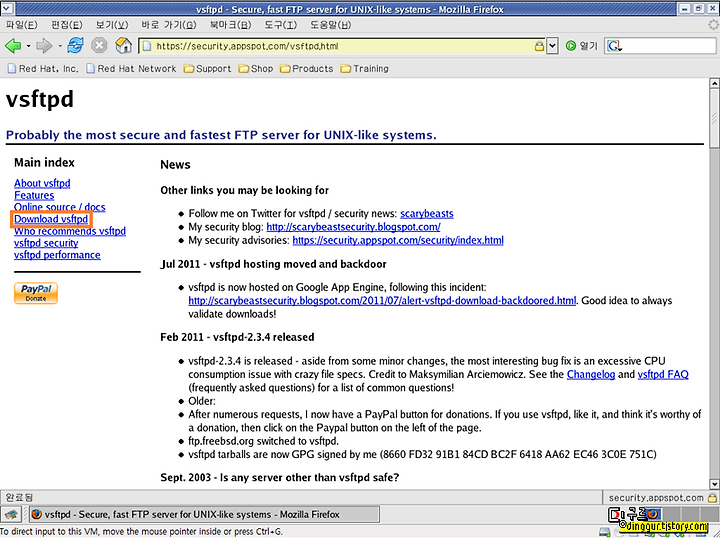Image resolution: width=720 pixels, height=538 pixels.
Task: Open the 편집(E) menu
Action: (x=67, y=25)
